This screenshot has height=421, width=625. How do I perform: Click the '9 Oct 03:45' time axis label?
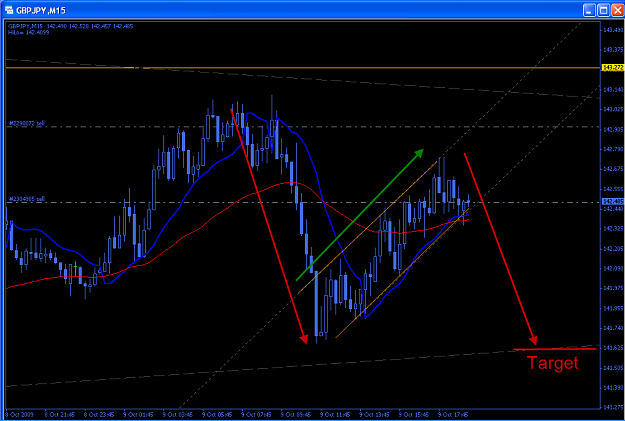(x=178, y=415)
